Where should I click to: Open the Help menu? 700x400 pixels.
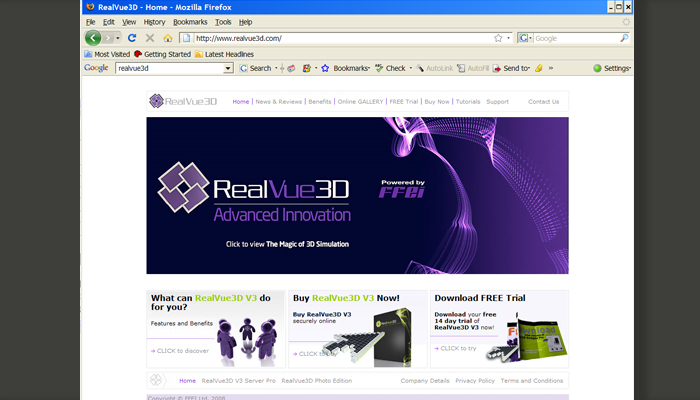(x=245, y=22)
